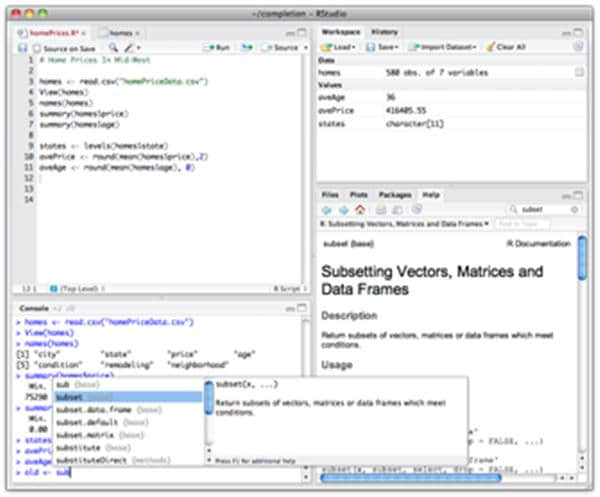Toggle the Source on Save checkbox

(x=37, y=47)
